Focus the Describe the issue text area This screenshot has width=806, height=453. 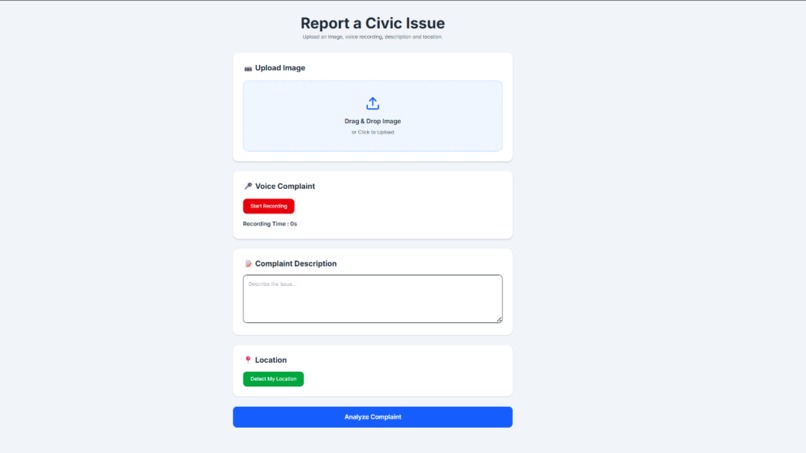[373, 299]
